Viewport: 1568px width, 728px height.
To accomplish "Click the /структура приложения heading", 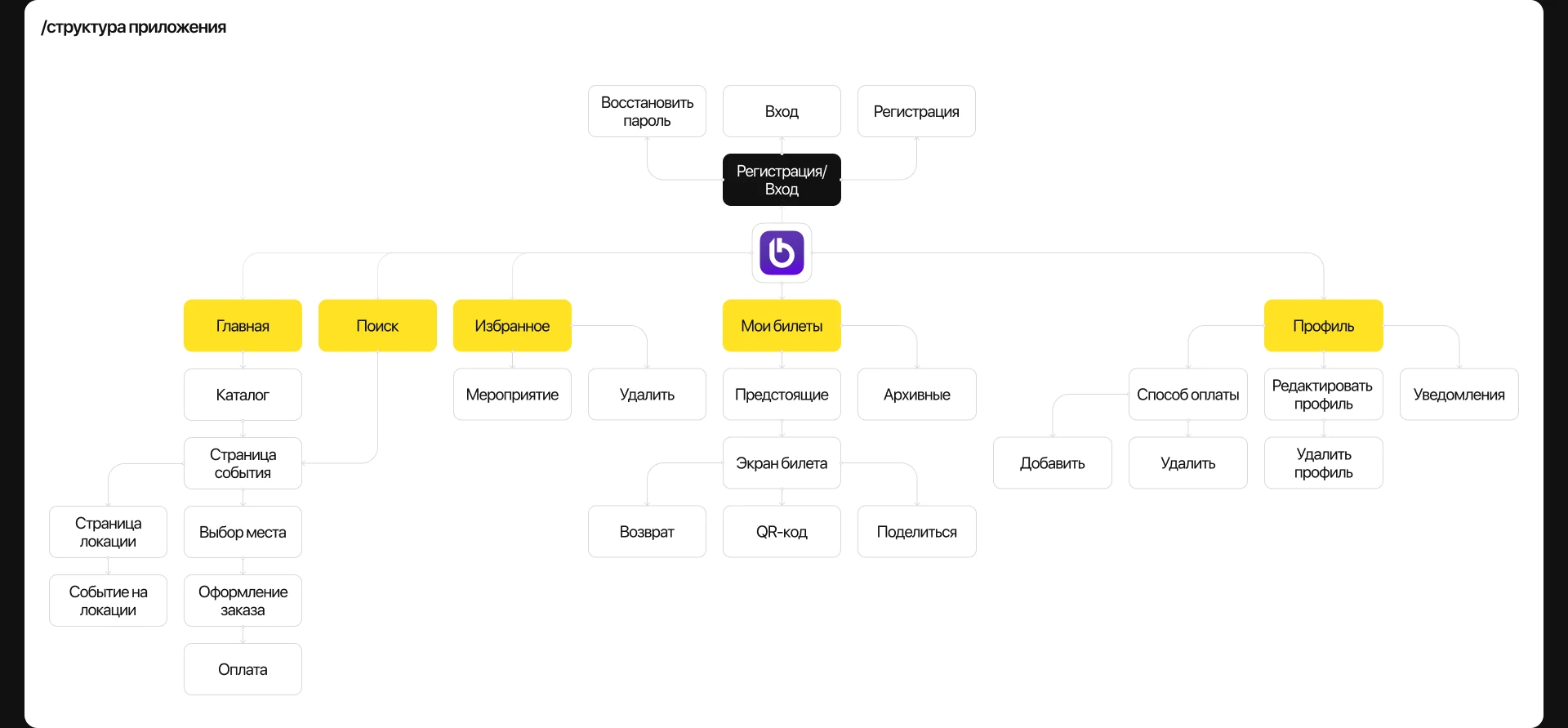I will pos(134,27).
